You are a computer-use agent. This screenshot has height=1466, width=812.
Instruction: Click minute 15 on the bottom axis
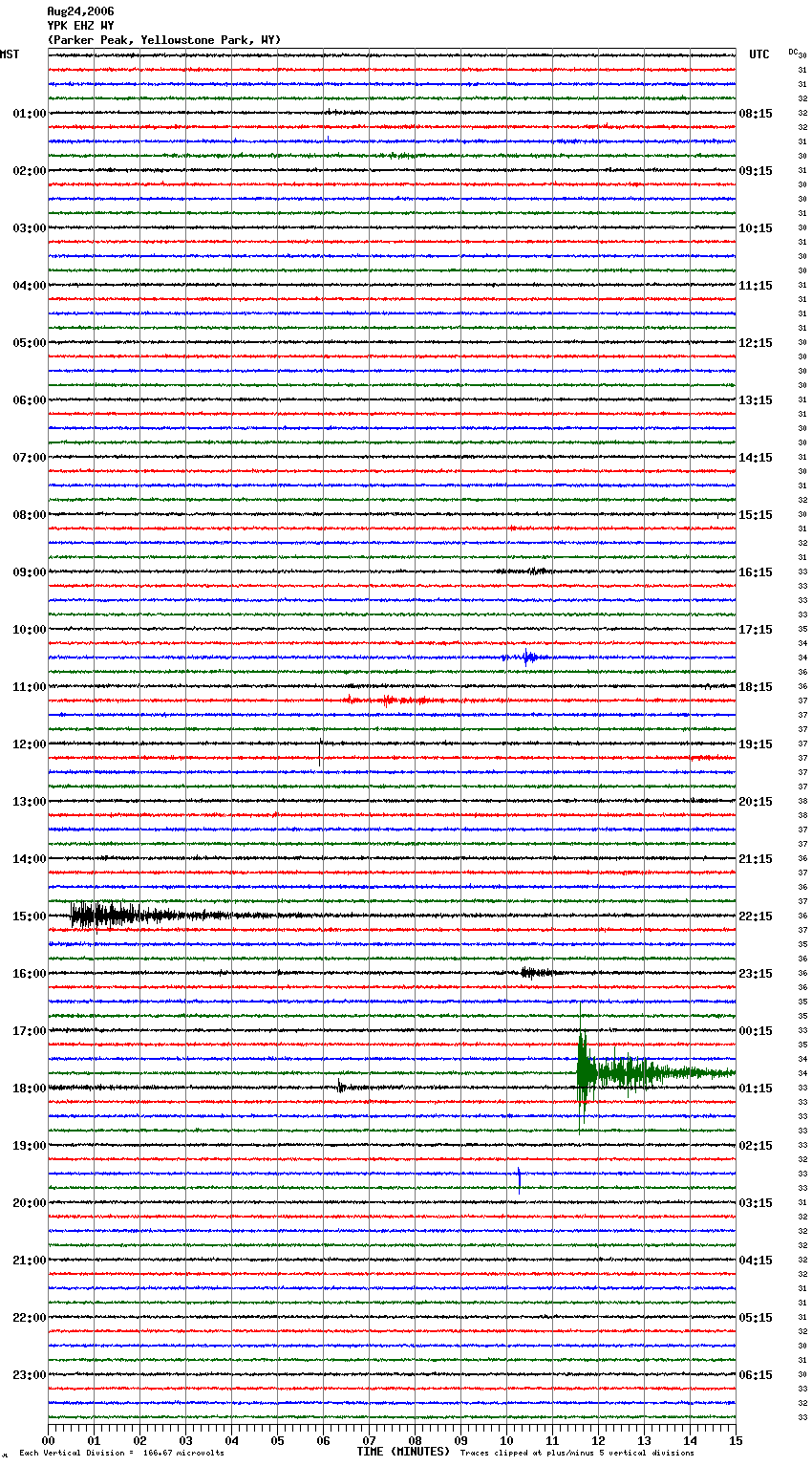point(736,1439)
